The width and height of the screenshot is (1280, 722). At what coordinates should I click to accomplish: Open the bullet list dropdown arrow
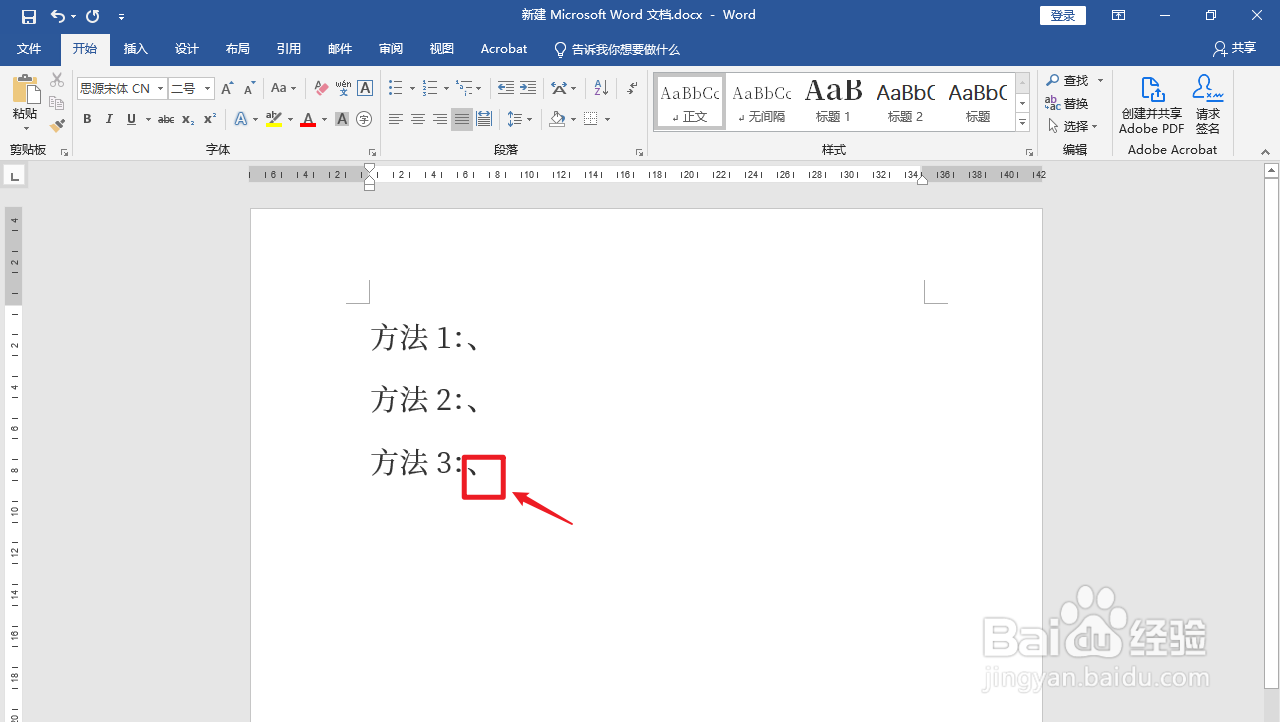point(412,89)
